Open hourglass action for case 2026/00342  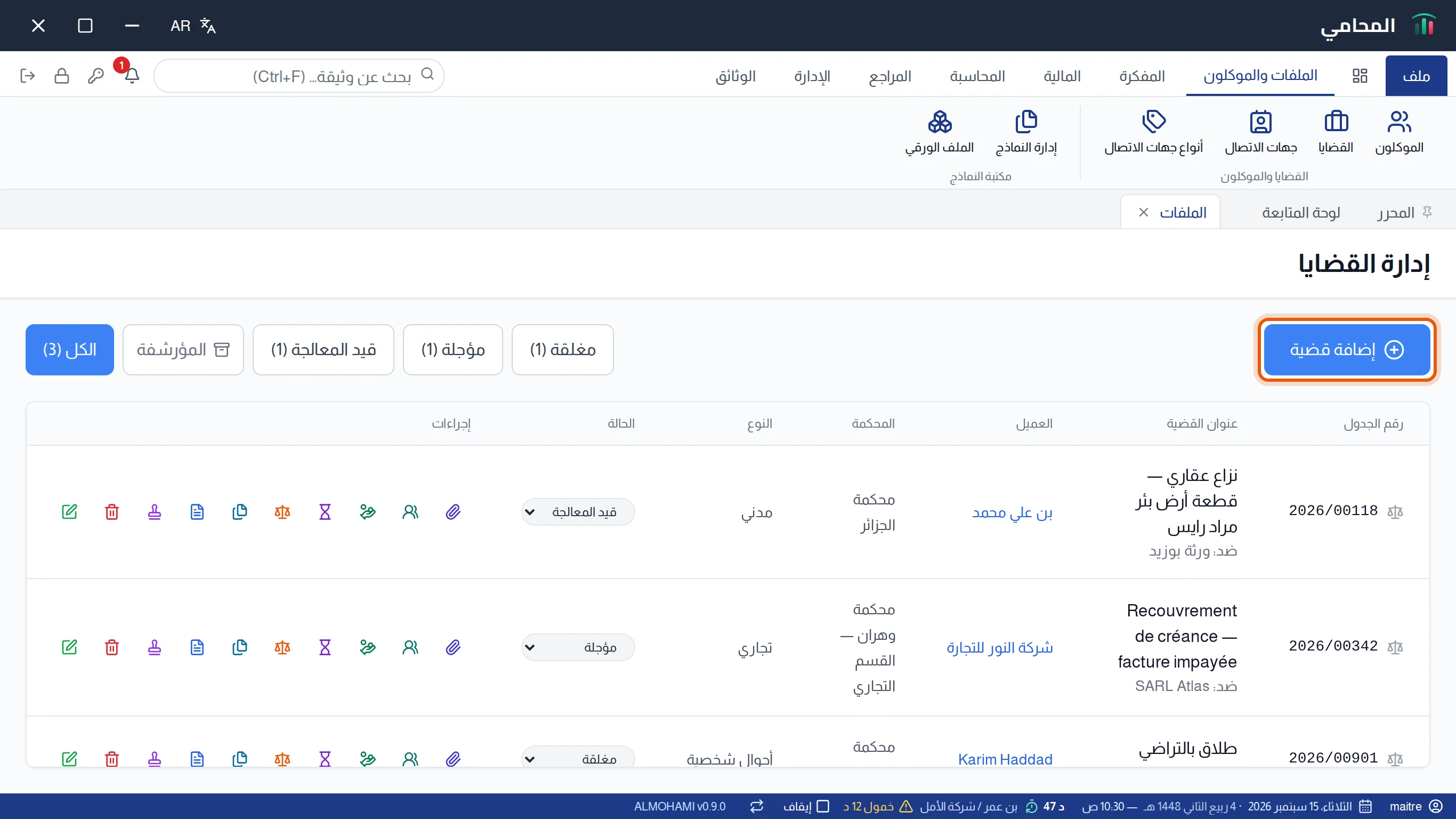point(325,647)
